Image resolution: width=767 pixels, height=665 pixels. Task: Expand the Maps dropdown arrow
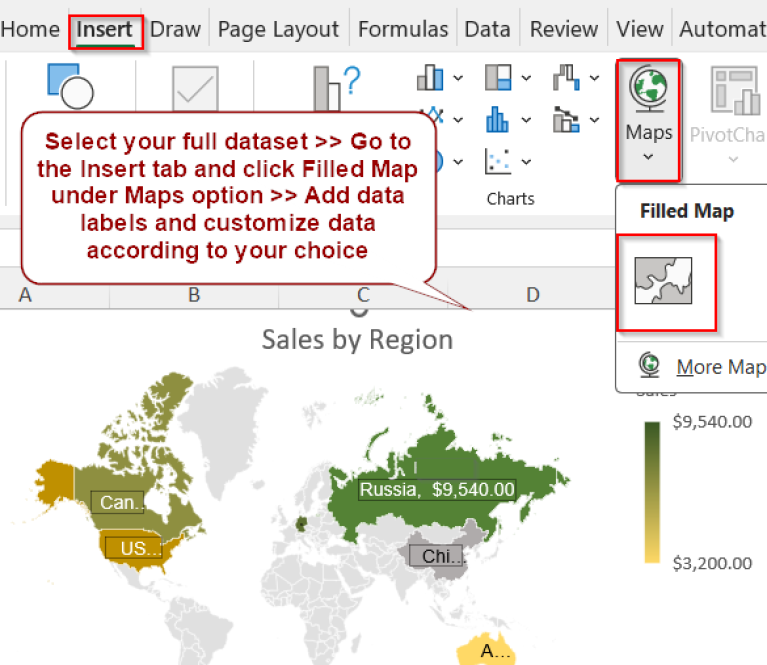coord(648,157)
